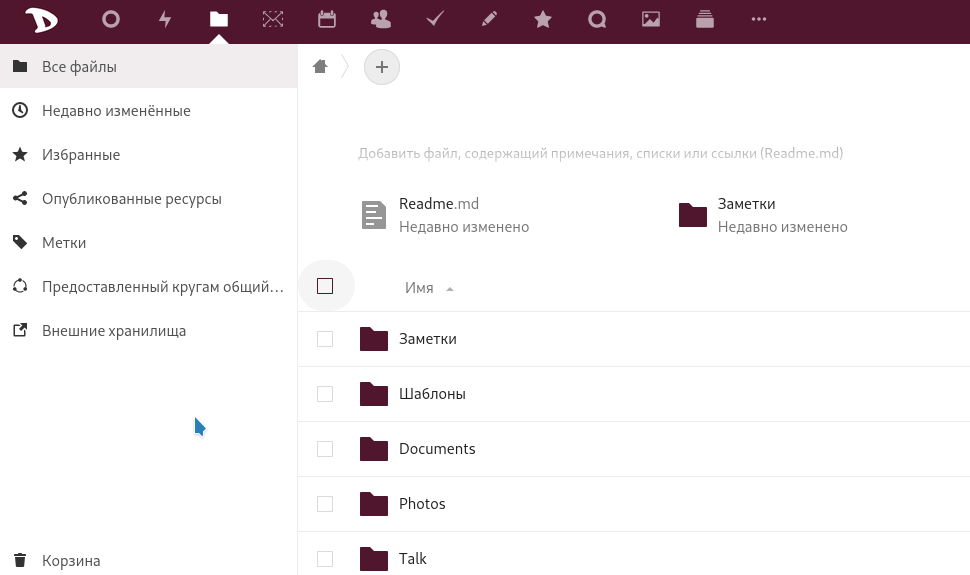Screen dimensions: 970x575
Task: Sort the list by Имя column header
Action: coord(419,288)
